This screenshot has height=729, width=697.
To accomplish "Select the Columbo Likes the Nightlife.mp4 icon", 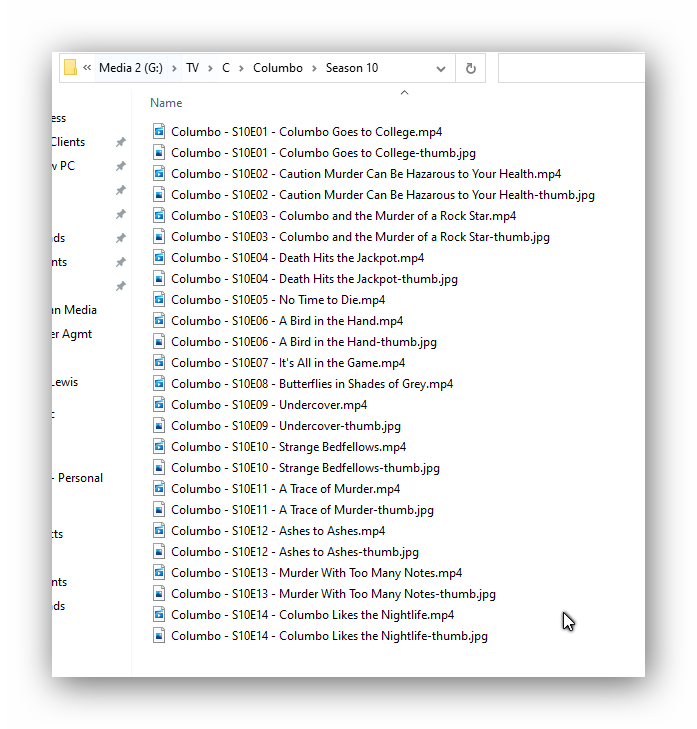I will [x=159, y=614].
